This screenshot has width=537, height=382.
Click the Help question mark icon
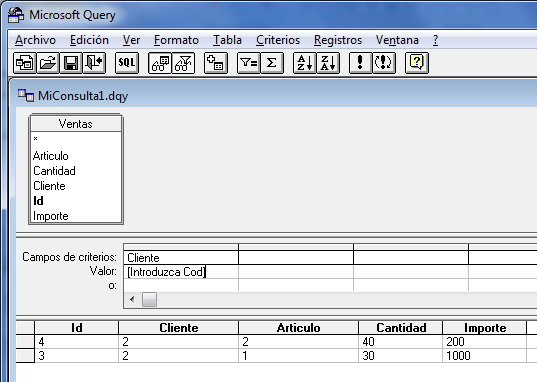(x=416, y=63)
